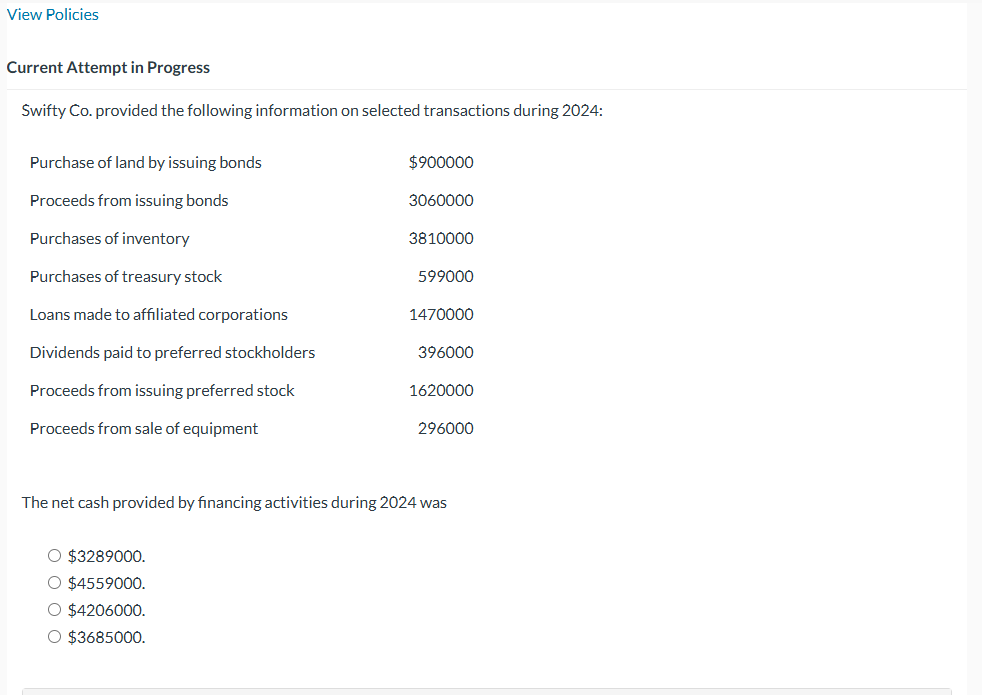Select the Loans made to affiliated corporations row

coord(158,314)
